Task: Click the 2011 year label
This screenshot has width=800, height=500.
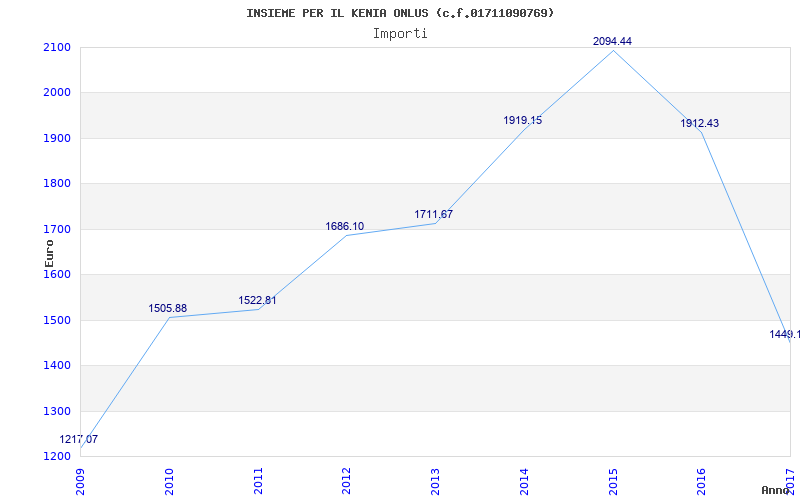Action: click(x=258, y=481)
